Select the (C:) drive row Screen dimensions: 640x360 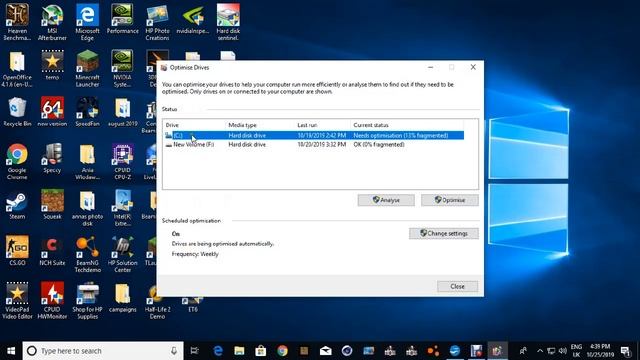click(314, 135)
